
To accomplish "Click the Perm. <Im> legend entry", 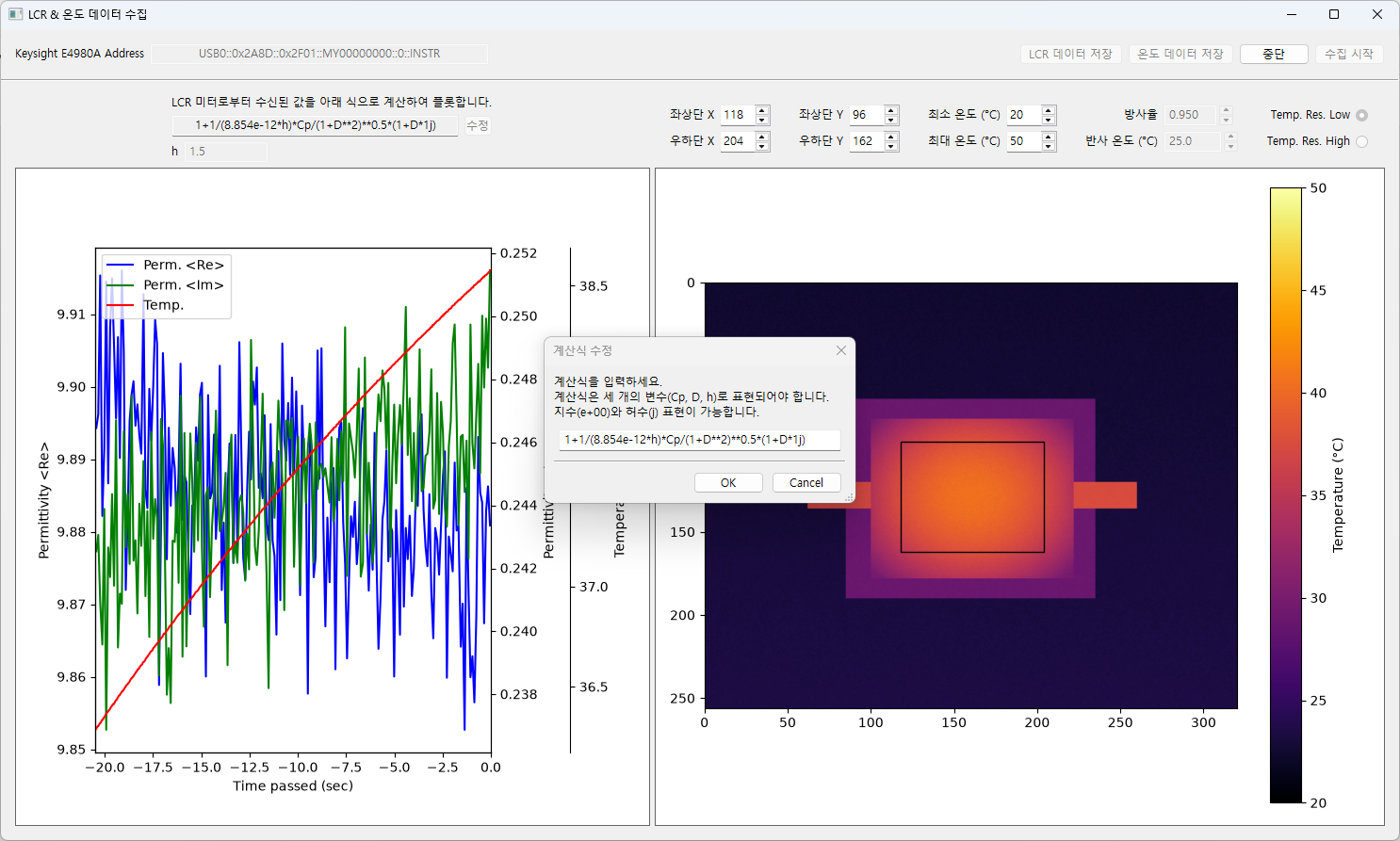I will click(166, 284).
